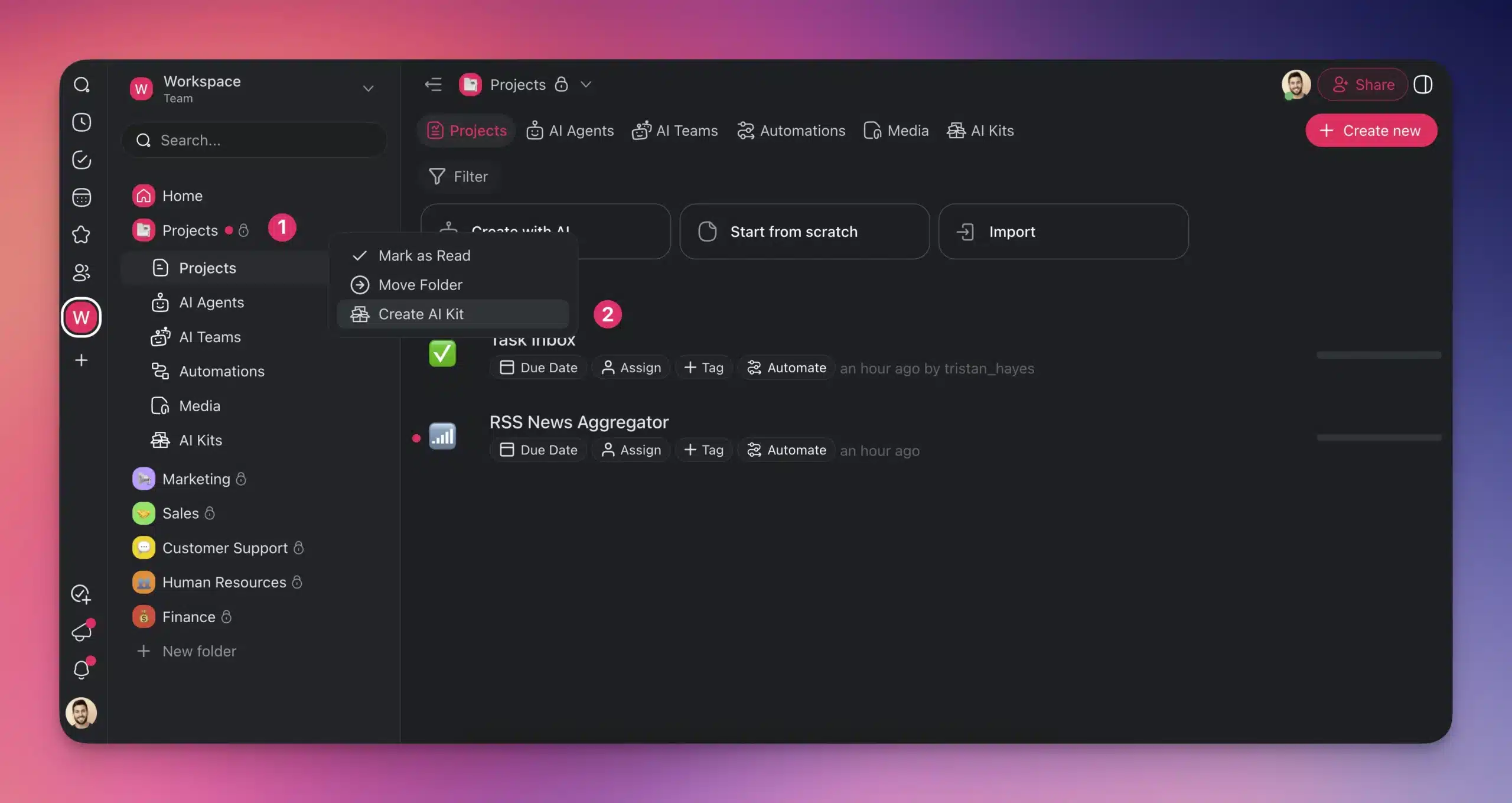The height and width of the screenshot is (803, 1512).
Task: Toggle Mark as Read in the context menu
Action: pos(424,255)
